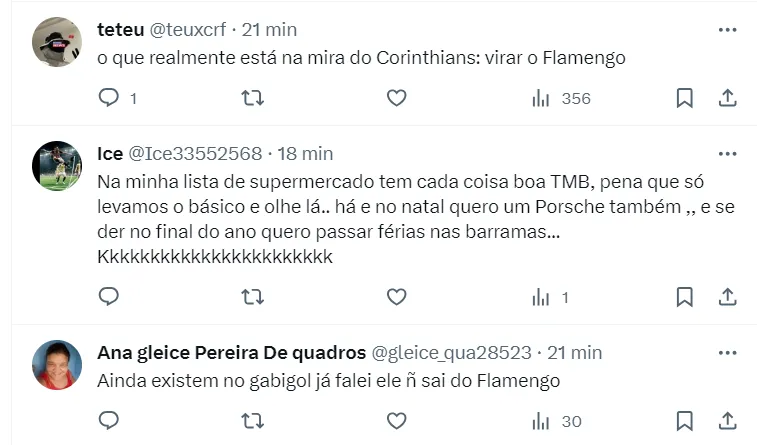
Task: Like Ice's tweet about Porsche
Action: point(397,297)
